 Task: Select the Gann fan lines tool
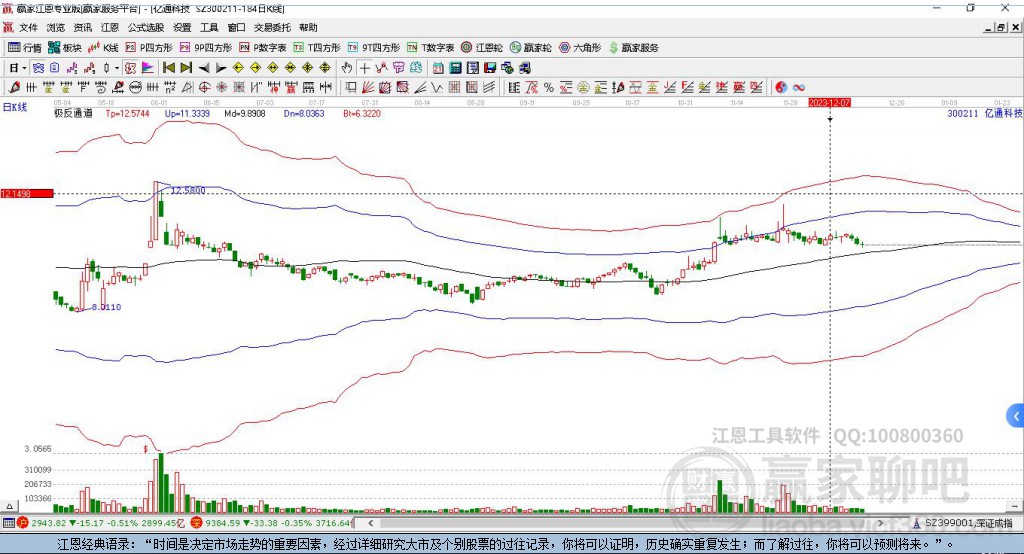[x=368, y=87]
